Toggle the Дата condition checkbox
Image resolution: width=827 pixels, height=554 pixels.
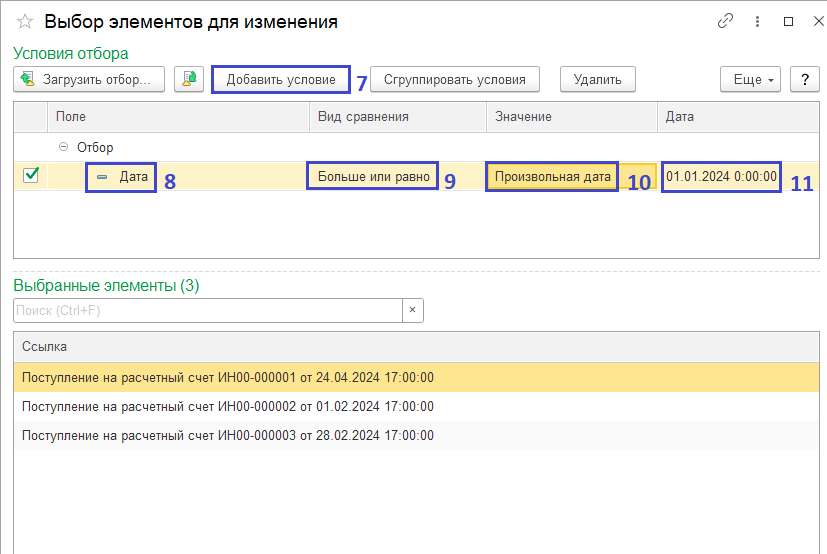(31, 176)
